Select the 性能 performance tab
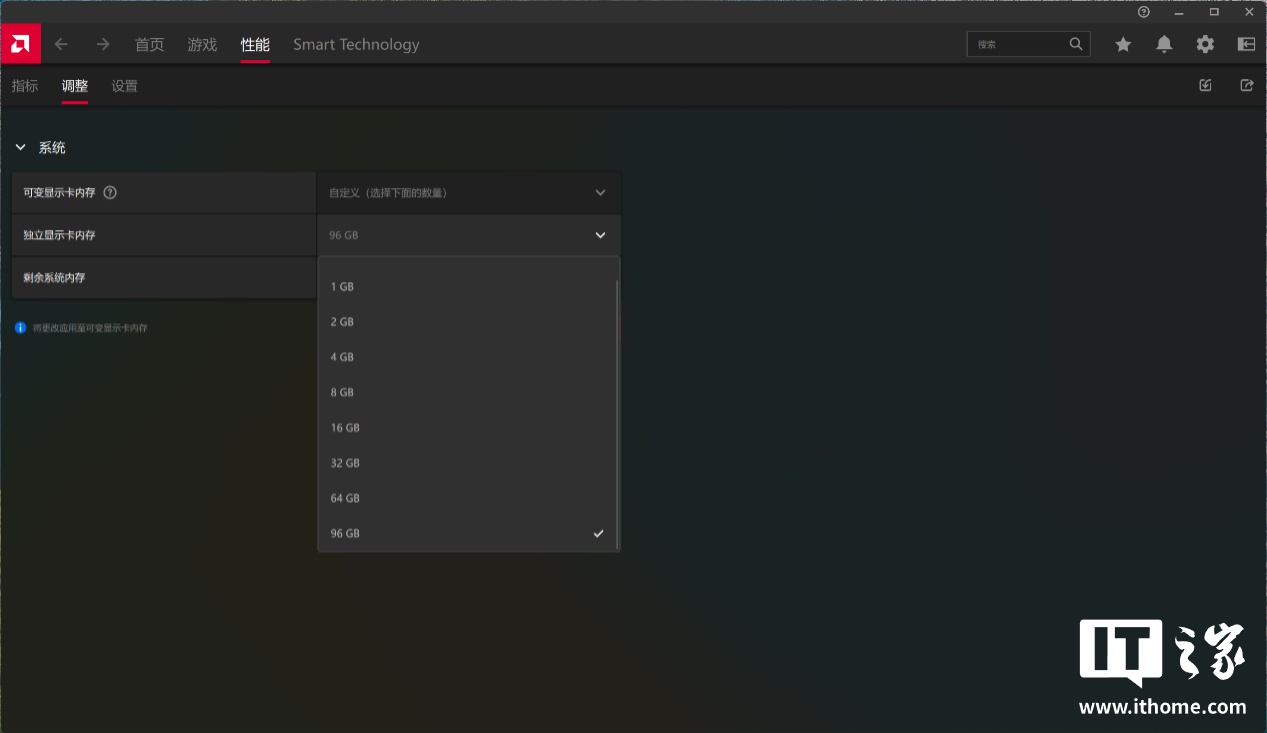Viewport: 1267px width, 733px height. (x=255, y=44)
